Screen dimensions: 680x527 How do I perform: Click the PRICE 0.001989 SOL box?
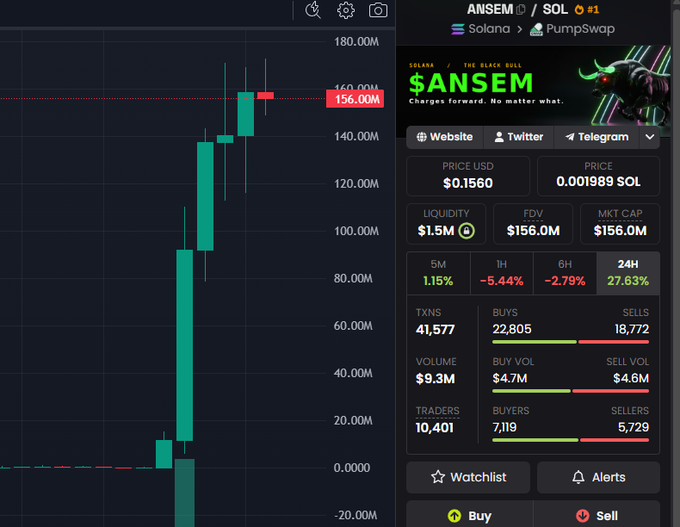coord(598,176)
